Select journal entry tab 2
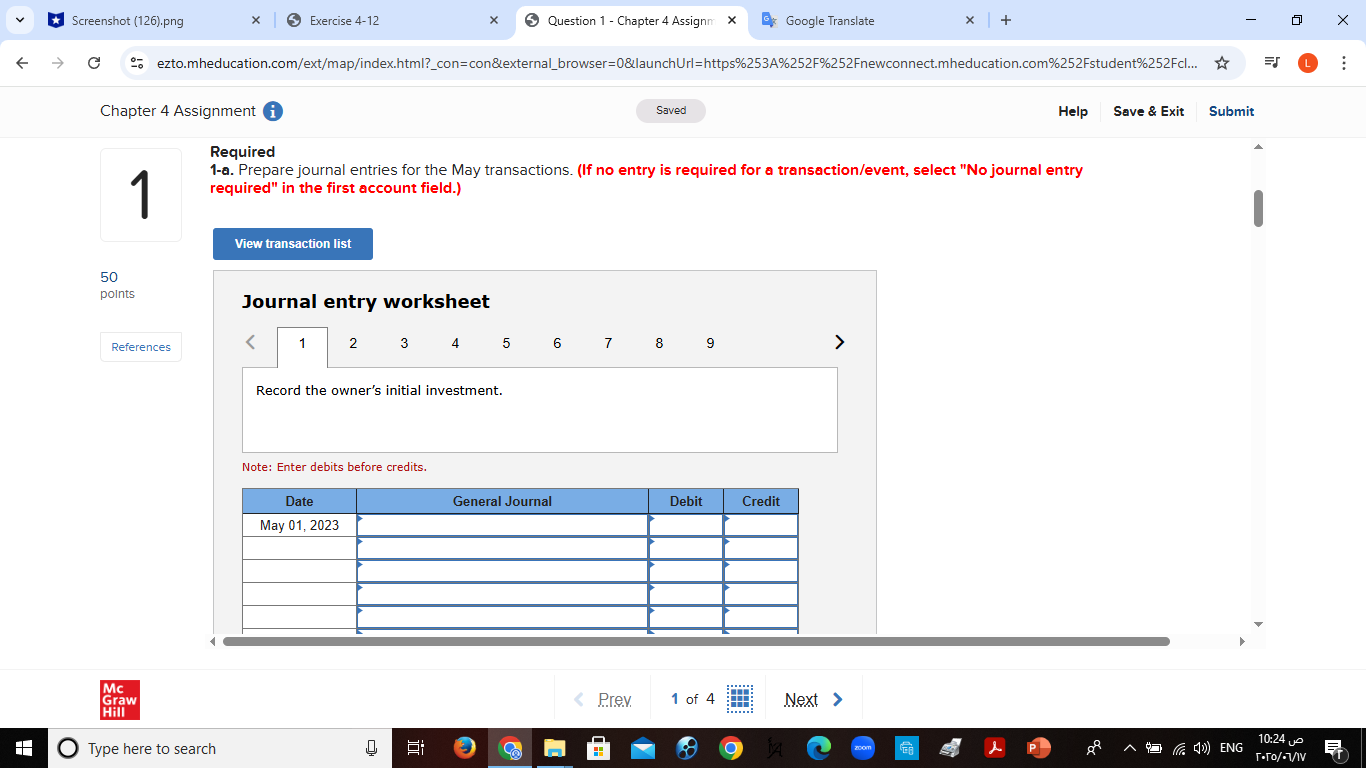Screen dimensions: 1366x768 [353, 343]
